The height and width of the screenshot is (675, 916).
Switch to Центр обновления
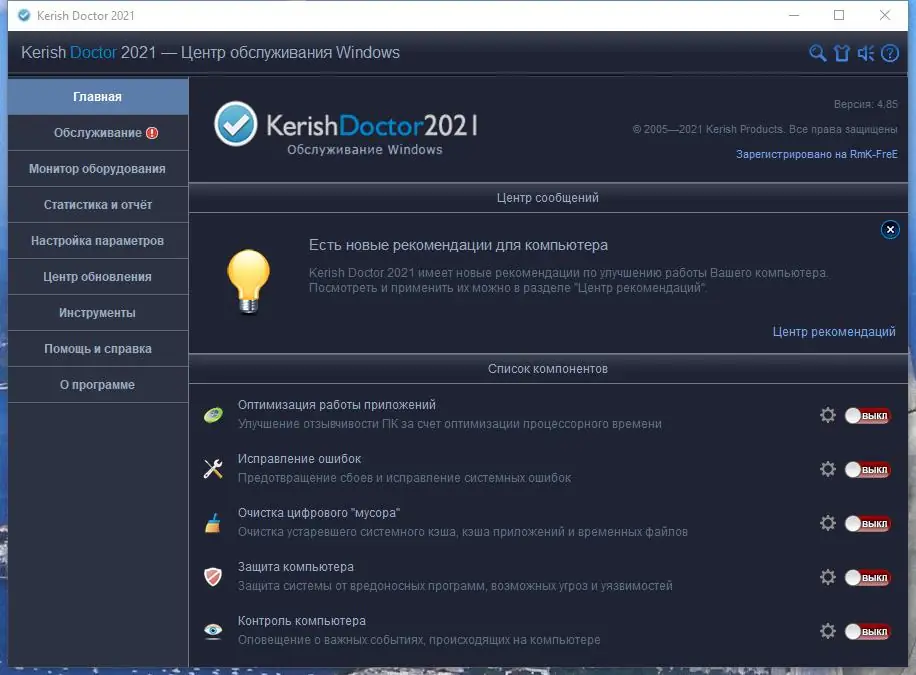[x=98, y=277]
